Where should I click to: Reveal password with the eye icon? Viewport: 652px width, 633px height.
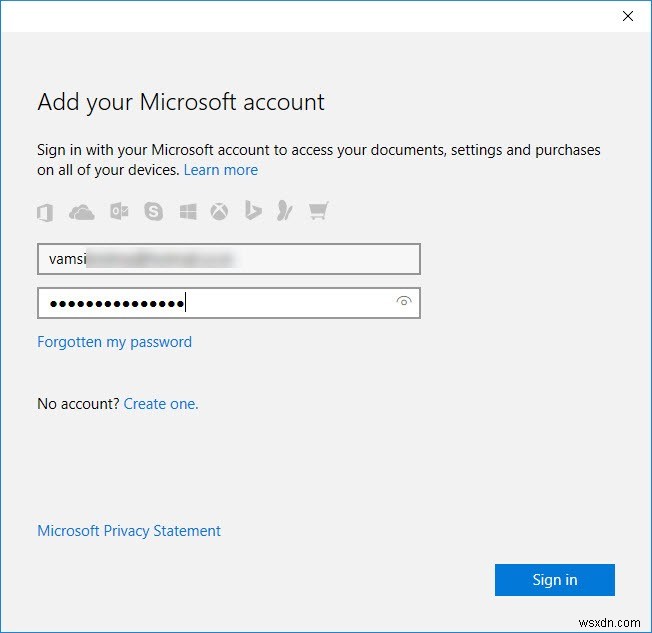tap(404, 301)
